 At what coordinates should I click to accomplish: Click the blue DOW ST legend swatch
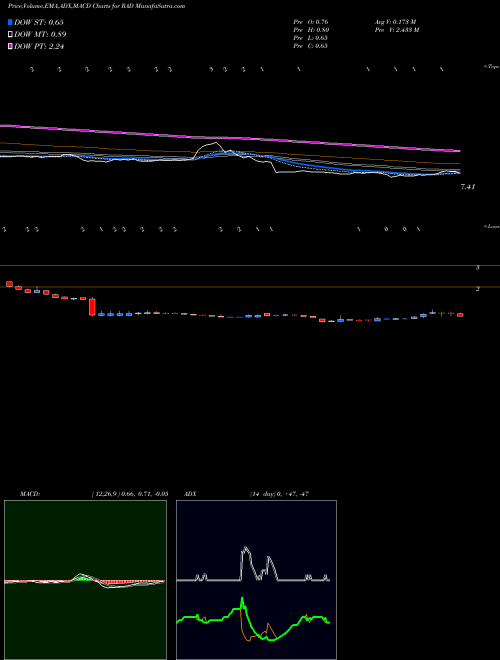(11, 22)
